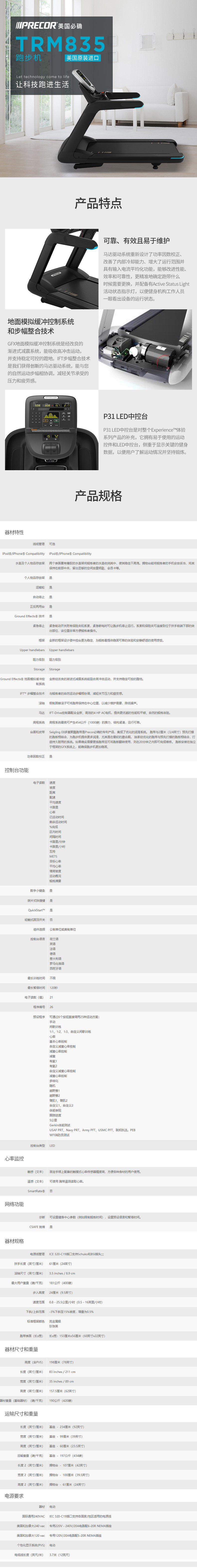Click the 控制台功能 section title
This screenshot has height=1568, width=197.
tap(16, 770)
